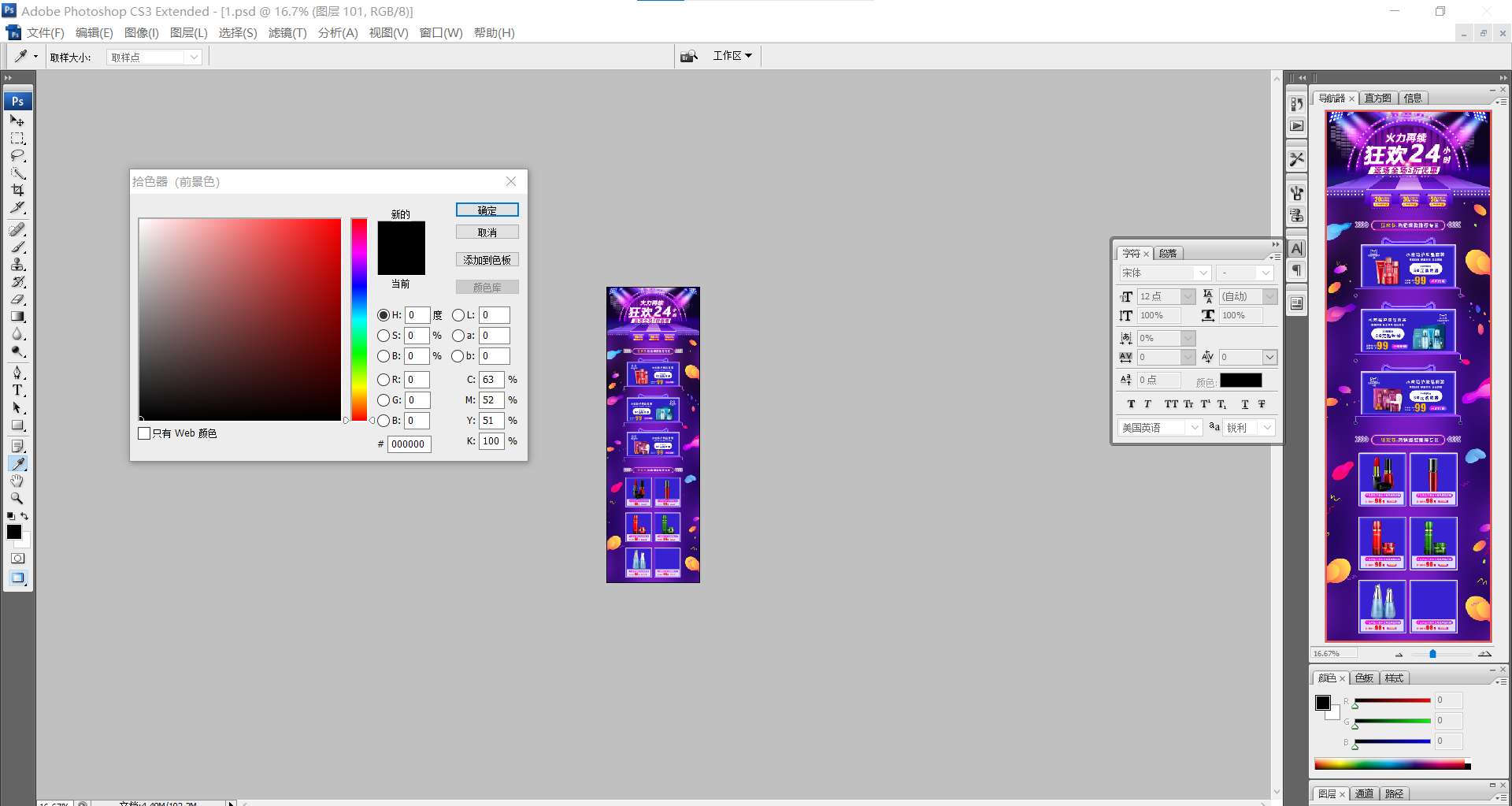The width and height of the screenshot is (1512, 806).
Task: Select the H hue radio button
Action: point(383,315)
